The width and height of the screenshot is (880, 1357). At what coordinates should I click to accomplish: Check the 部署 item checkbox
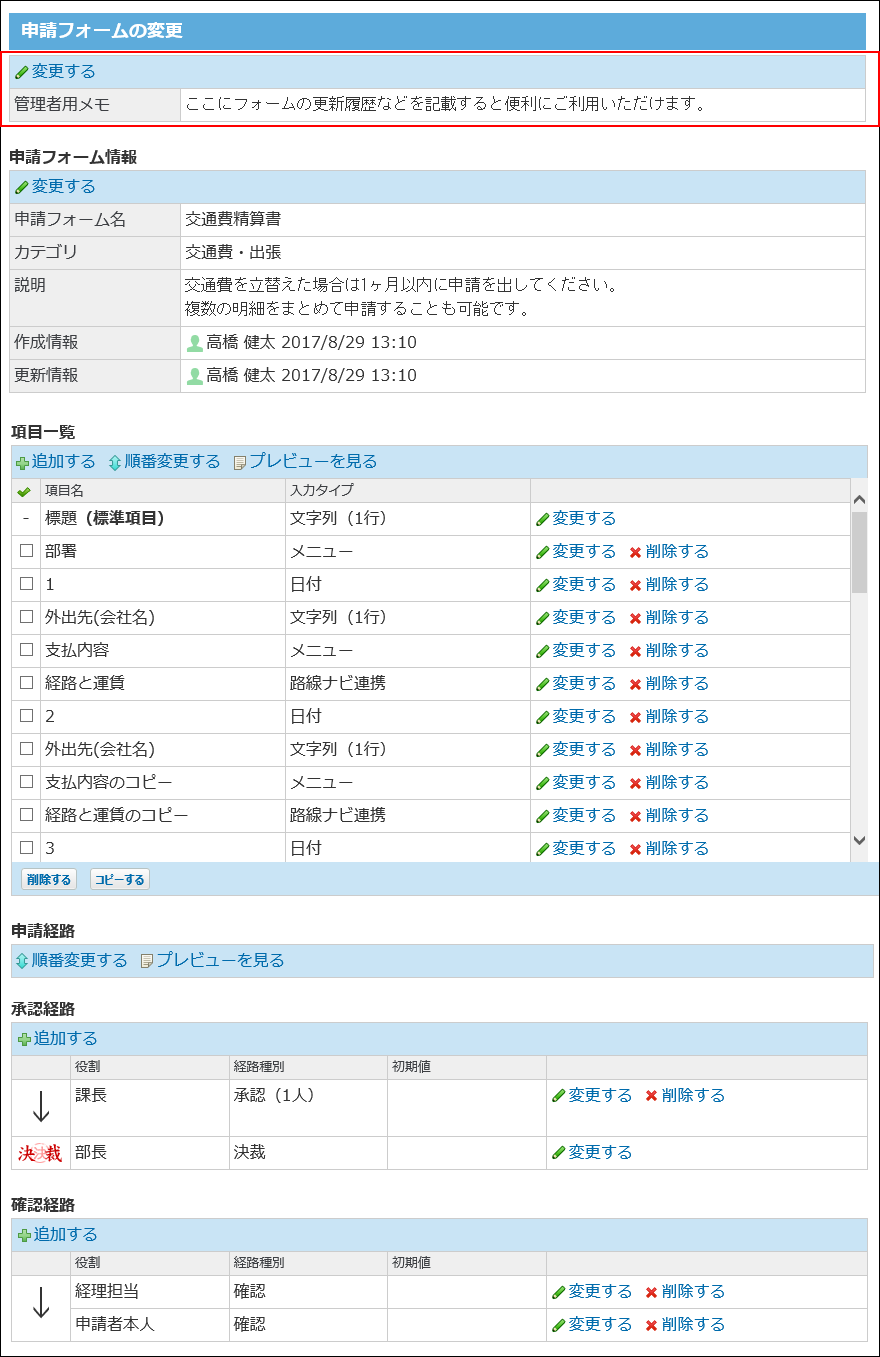(26, 551)
